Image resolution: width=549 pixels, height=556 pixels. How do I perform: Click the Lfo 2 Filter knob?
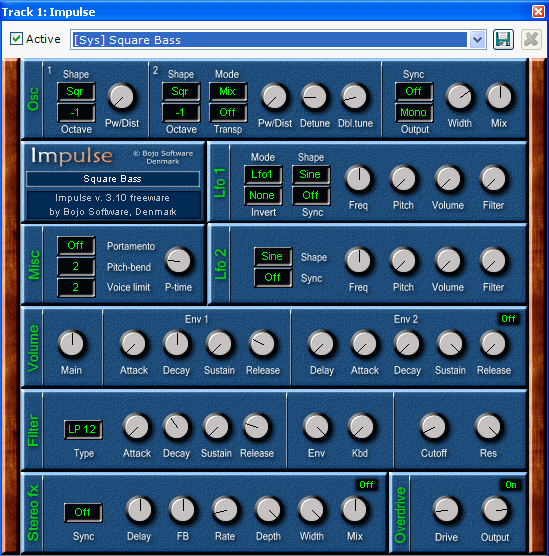493,261
